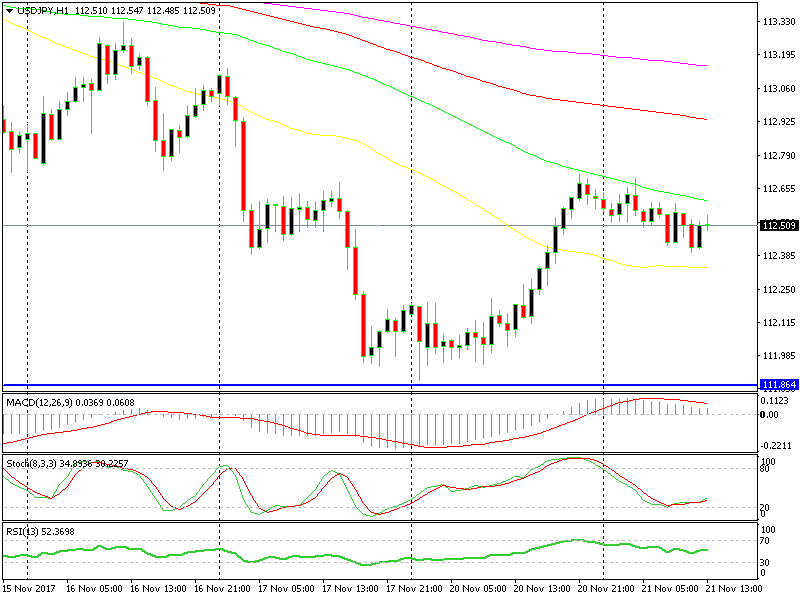
Task: Click the blue 111.864 level price tag
Action: point(779,385)
